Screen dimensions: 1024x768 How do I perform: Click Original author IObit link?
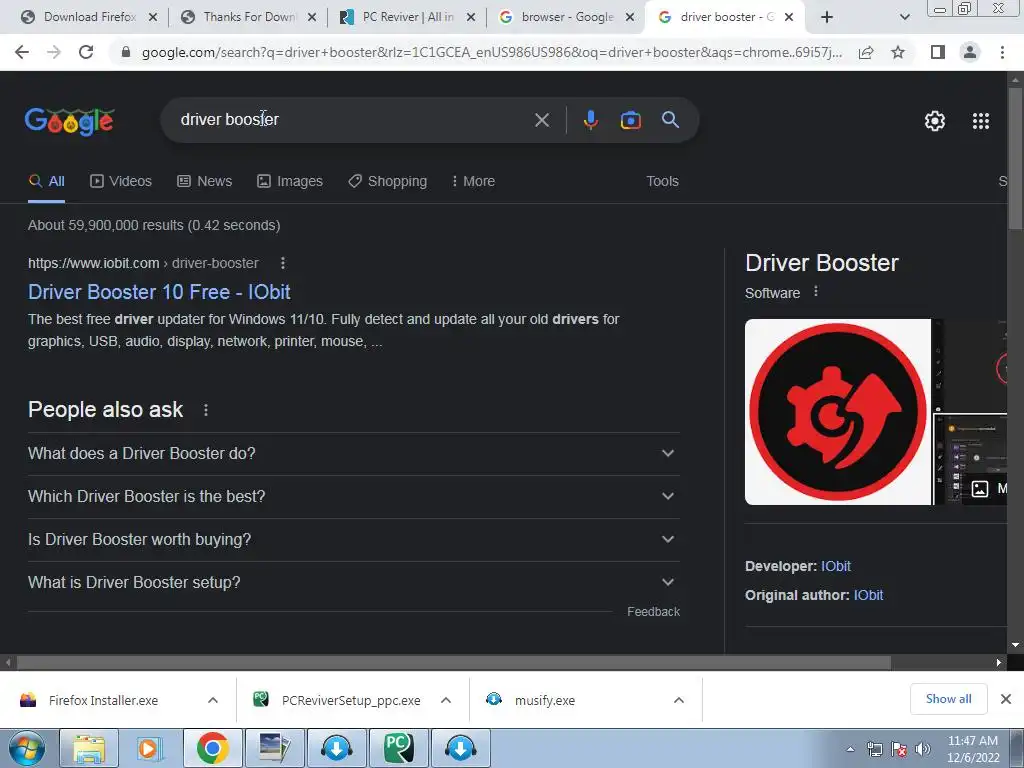pos(868,595)
